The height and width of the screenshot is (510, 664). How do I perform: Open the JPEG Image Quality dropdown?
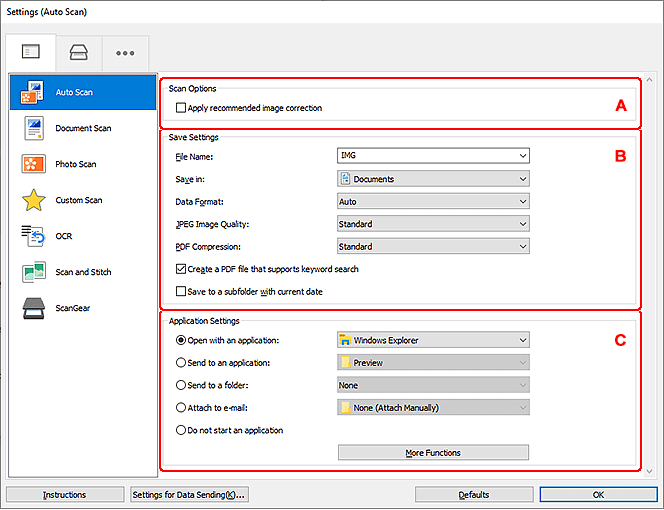pos(433,224)
